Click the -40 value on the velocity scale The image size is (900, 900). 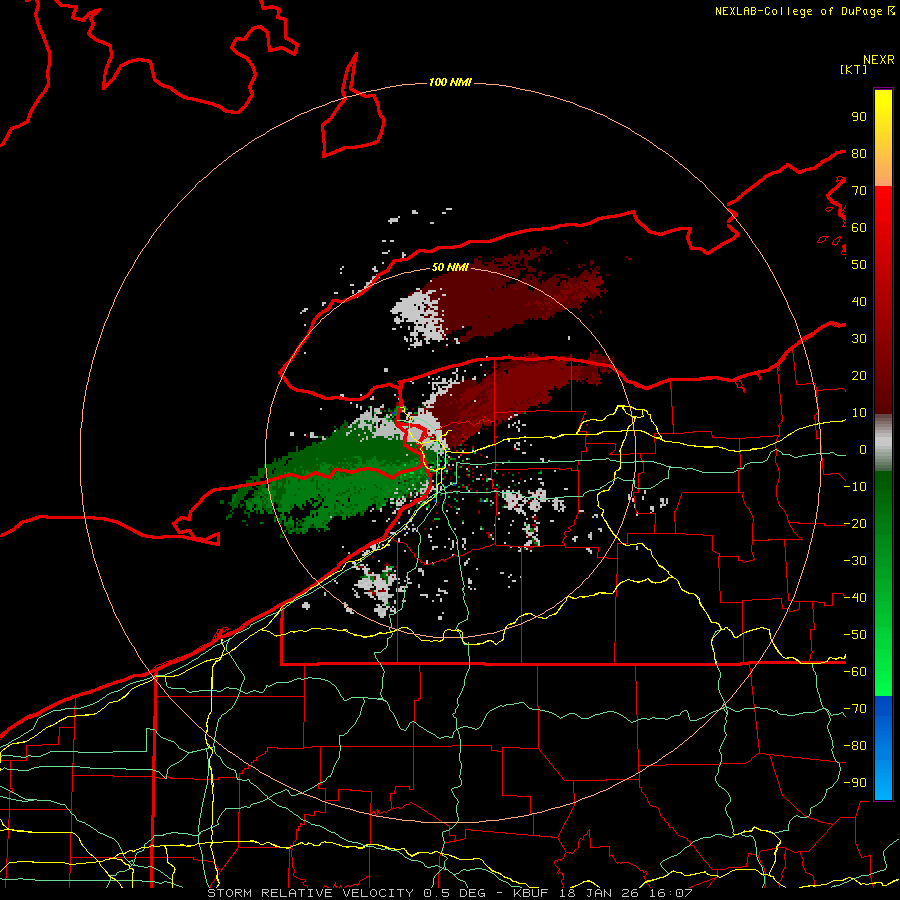click(x=855, y=598)
